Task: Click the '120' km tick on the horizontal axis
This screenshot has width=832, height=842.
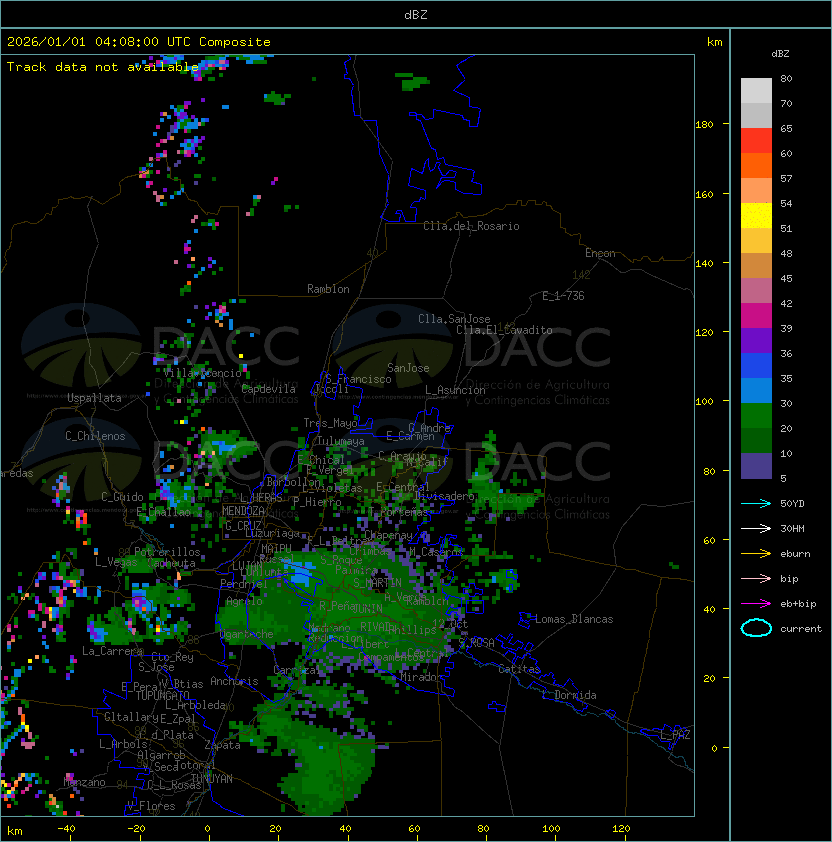Action: click(621, 829)
